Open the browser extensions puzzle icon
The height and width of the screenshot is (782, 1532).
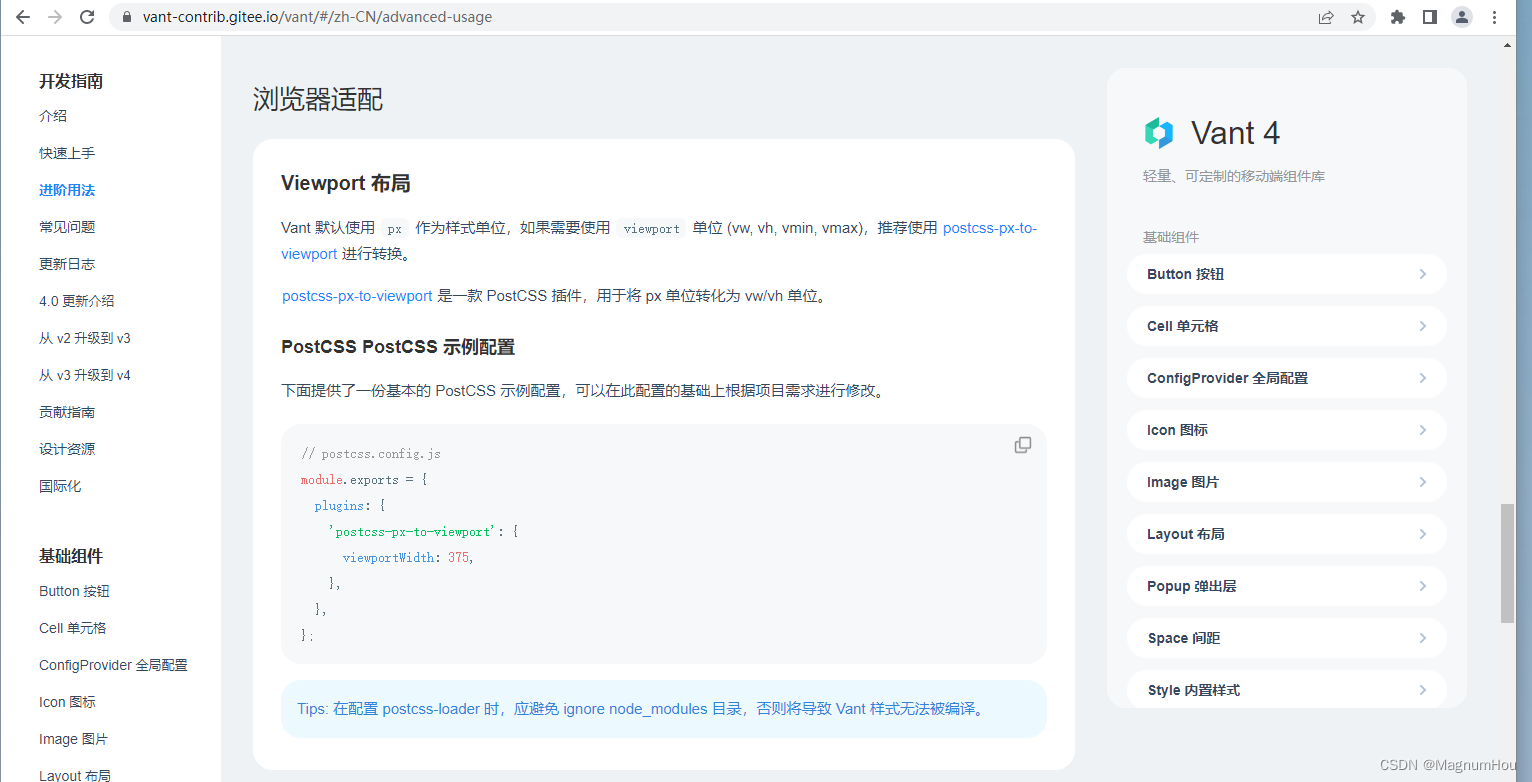tap(1397, 16)
